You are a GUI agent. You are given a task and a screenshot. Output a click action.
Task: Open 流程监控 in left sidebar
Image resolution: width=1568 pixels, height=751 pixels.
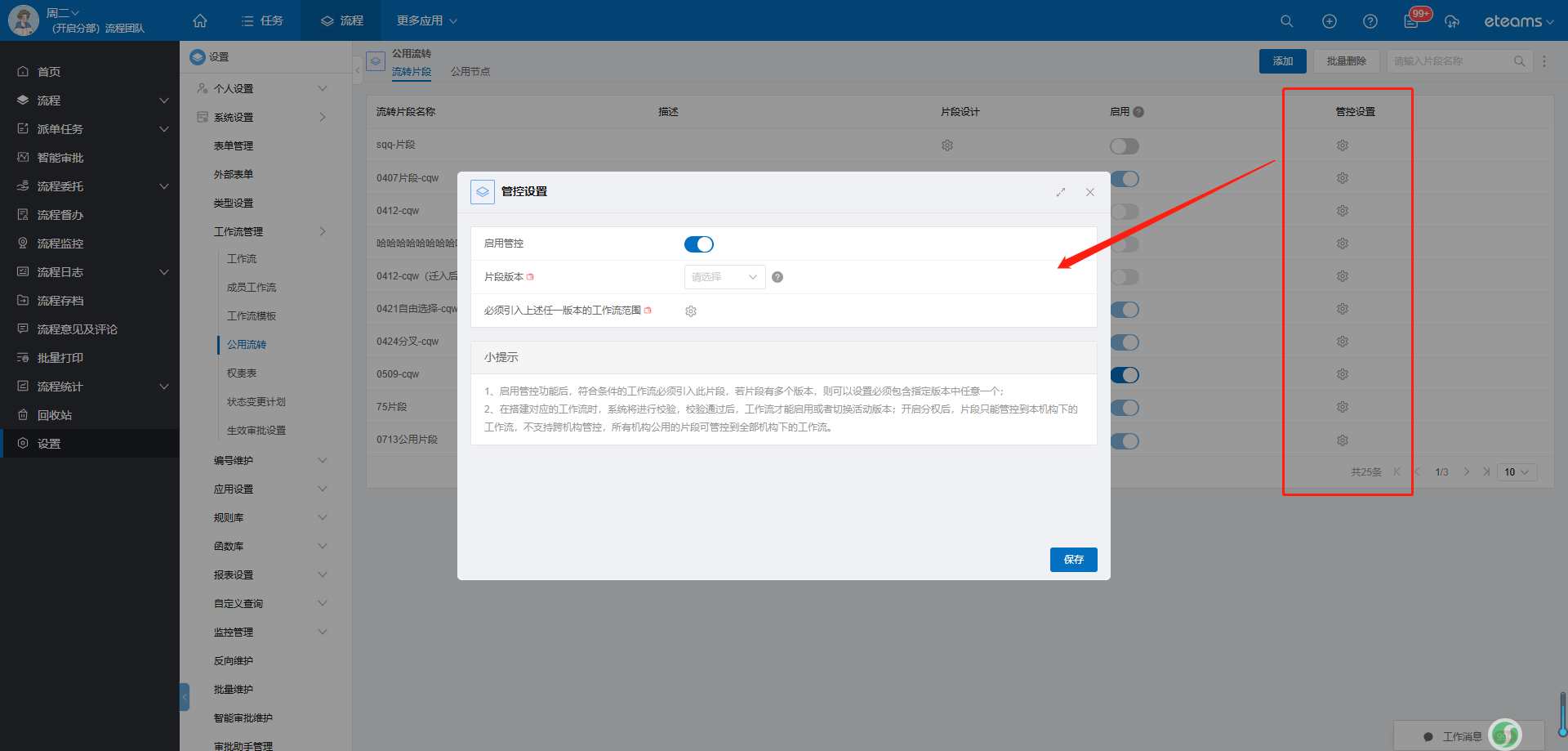60,244
